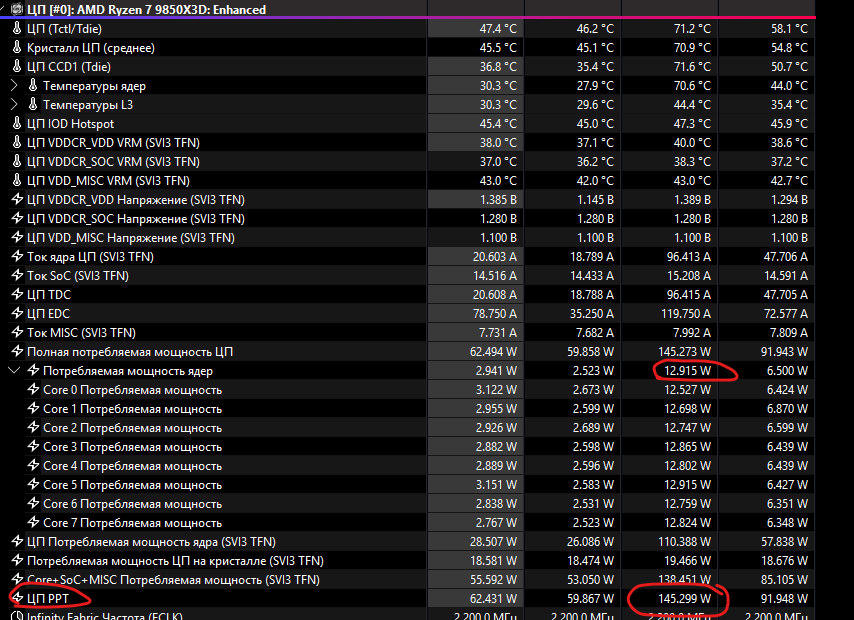Image resolution: width=854 pixels, height=620 pixels.
Task: Click lightning icon of Core 7 Потребляемая мощность
Action: click(x=33, y=522)
